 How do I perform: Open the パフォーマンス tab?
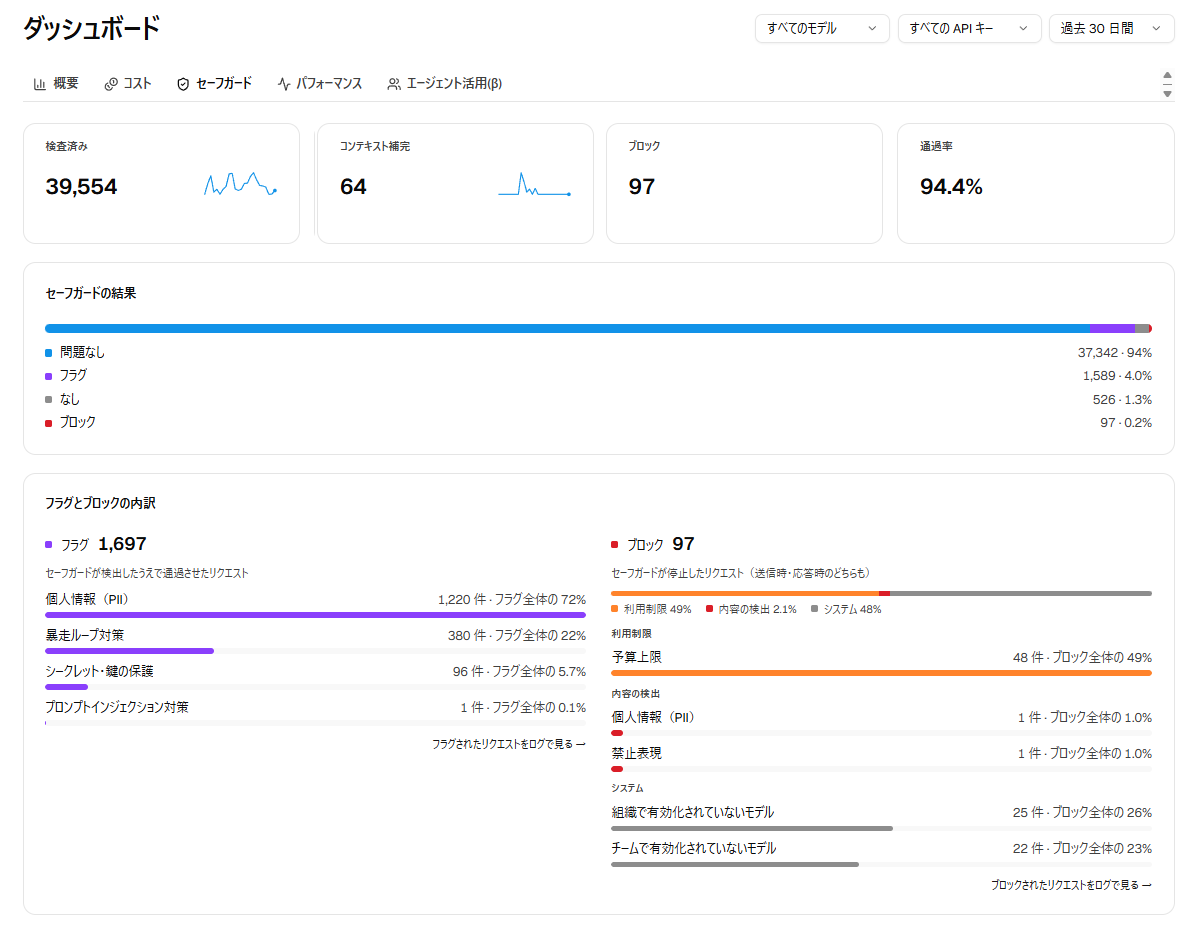pos(319,84)
